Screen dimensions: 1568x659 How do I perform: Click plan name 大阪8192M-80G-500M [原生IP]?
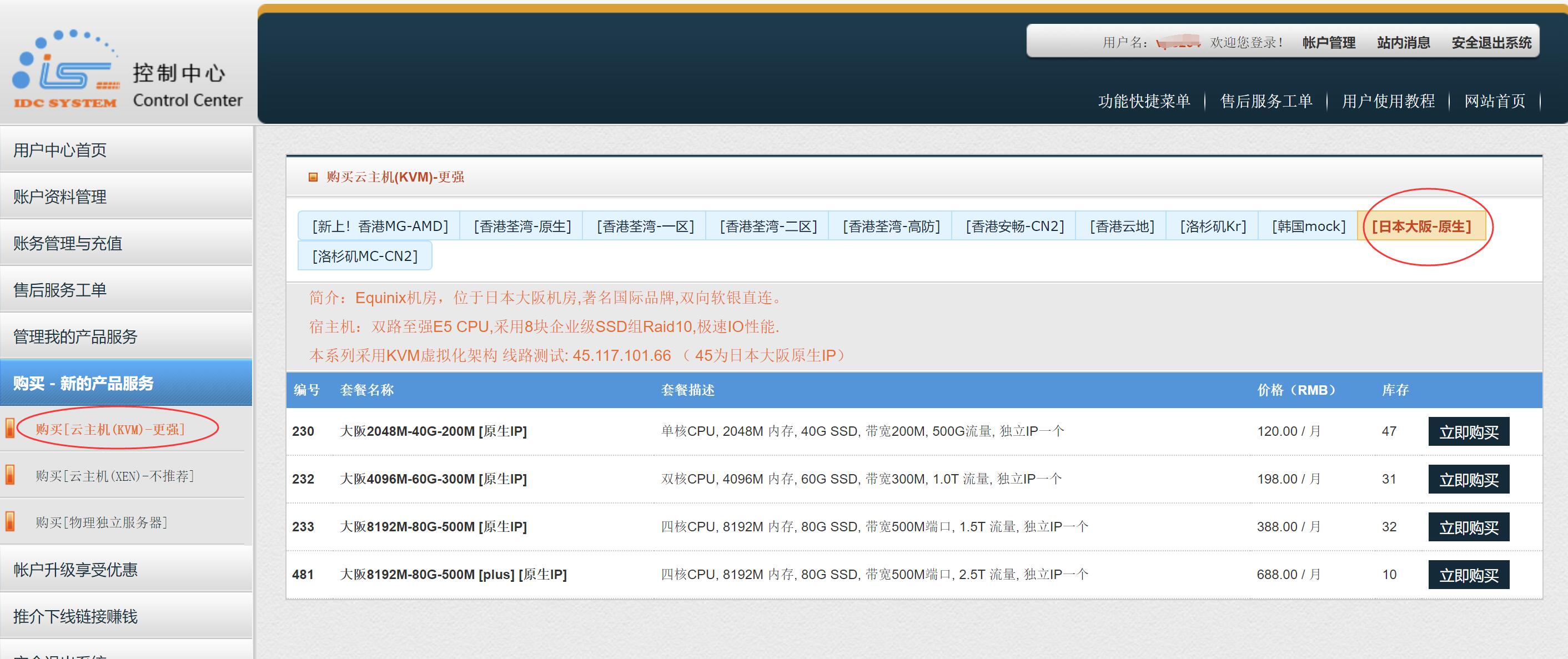[x=434, y=526]
